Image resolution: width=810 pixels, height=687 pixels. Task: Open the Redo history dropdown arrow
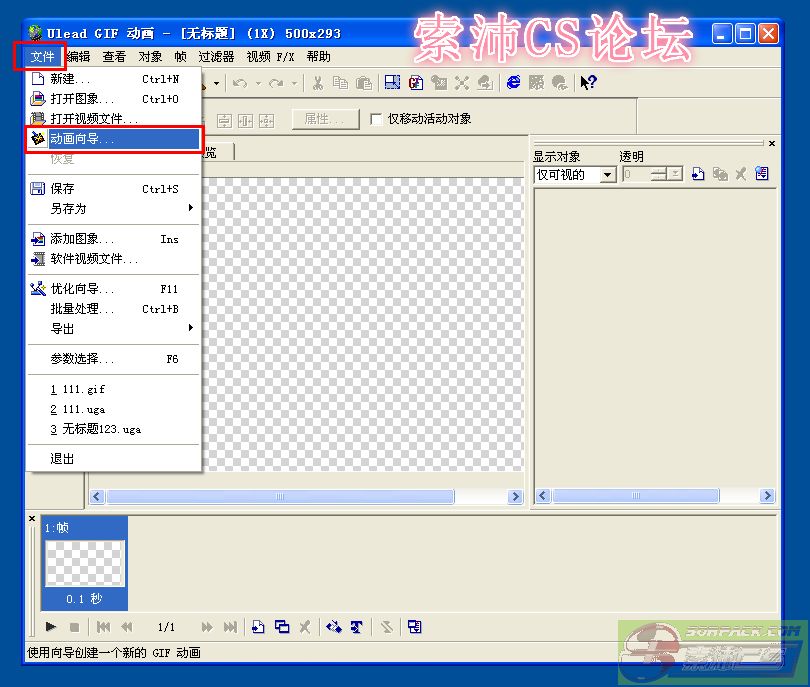pos(294,83)
